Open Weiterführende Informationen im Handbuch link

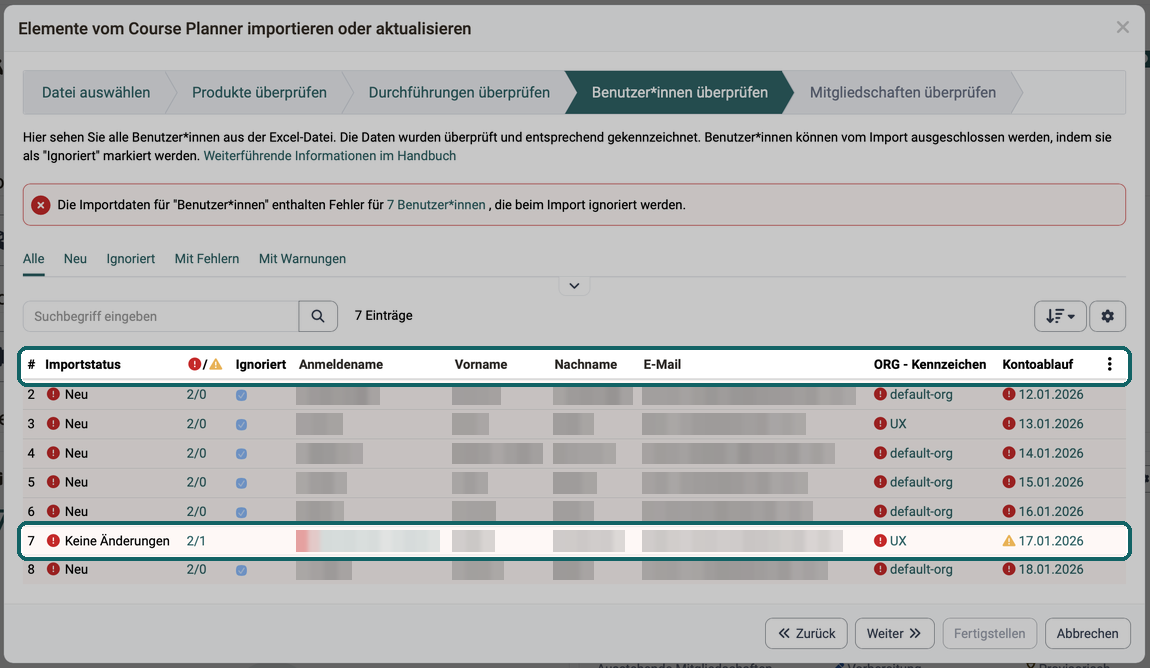coord(330,155)
